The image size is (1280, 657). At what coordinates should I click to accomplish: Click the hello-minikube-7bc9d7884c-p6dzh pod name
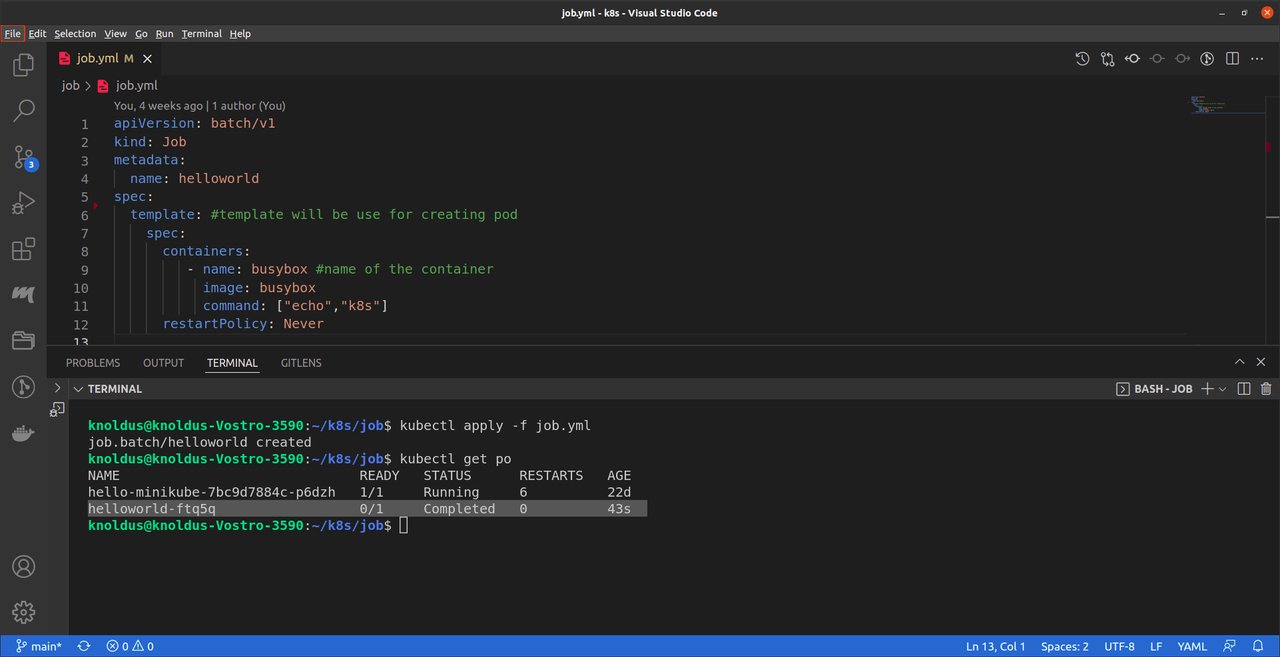(212, 492)
